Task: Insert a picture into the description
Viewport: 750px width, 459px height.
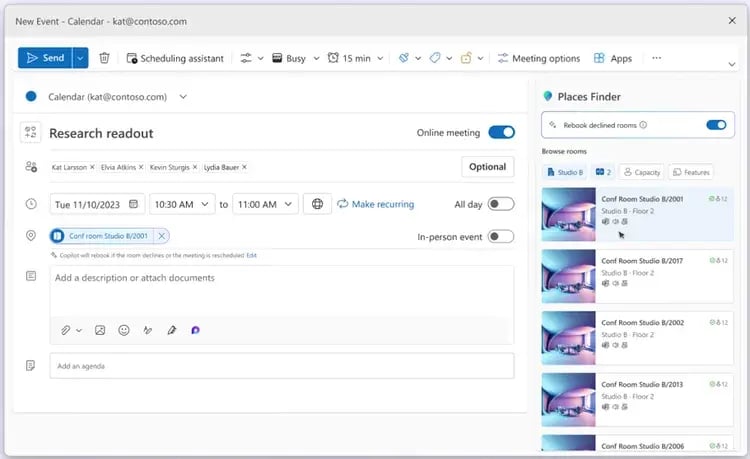Action: tap(100, 330)
